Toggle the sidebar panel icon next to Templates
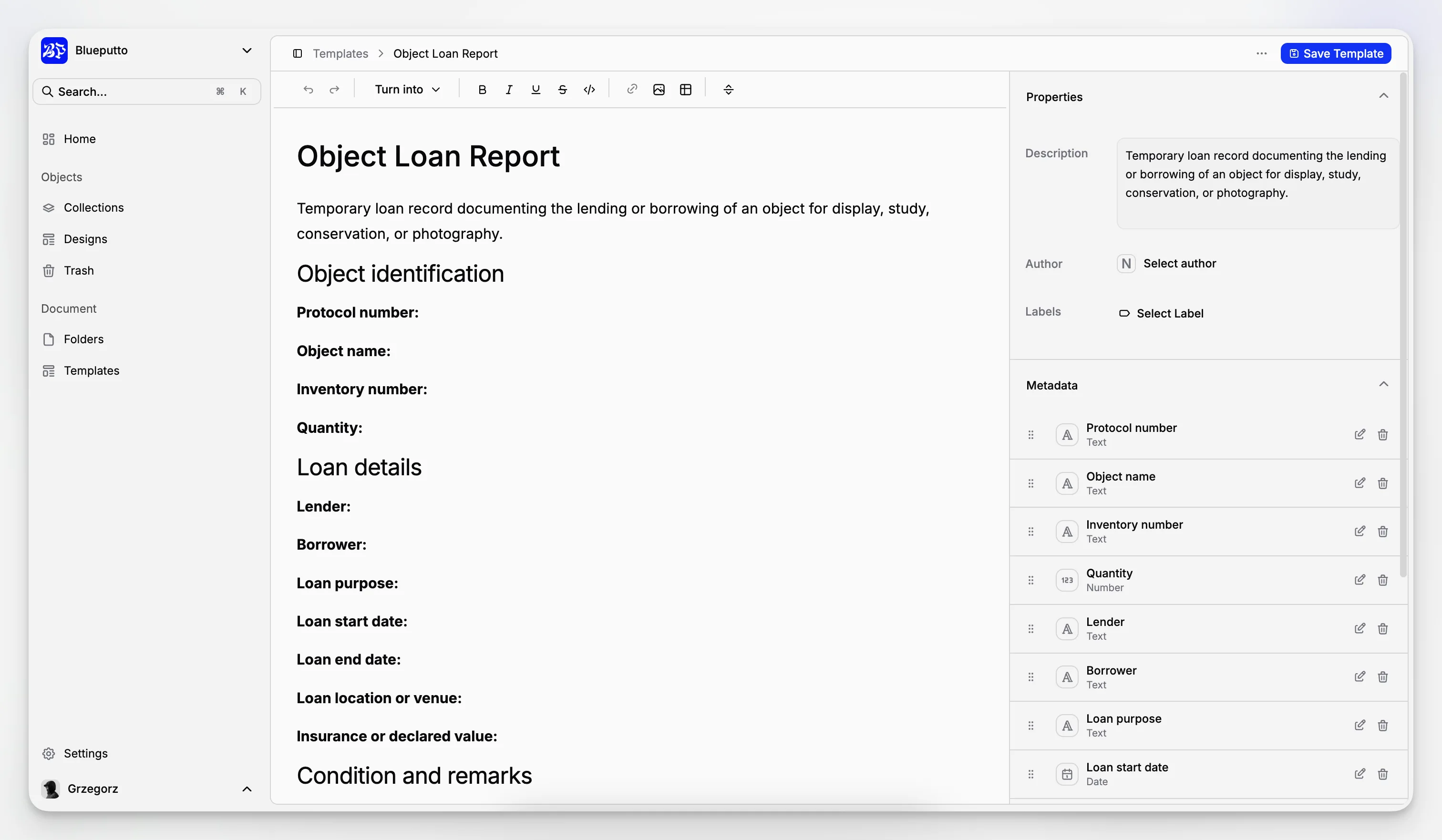This screenshot has width=1442, height=840. (x=298, y=53)
